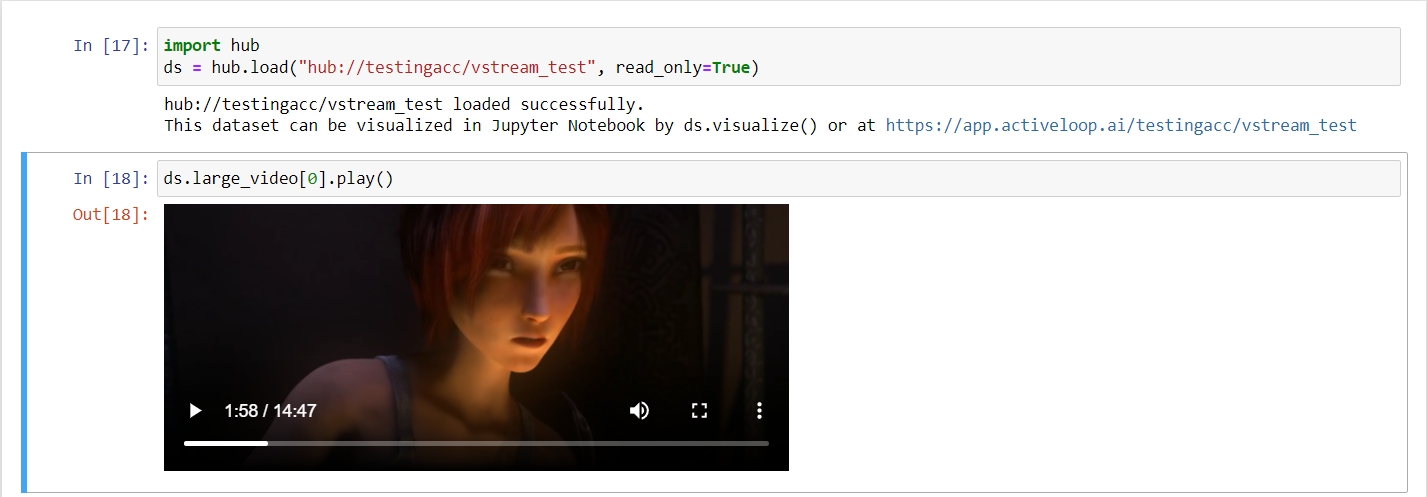The width and height of the screenshot is (1427, 497).
Task: Click the played white portion of the progress bar
Action: tap(225, 443)
